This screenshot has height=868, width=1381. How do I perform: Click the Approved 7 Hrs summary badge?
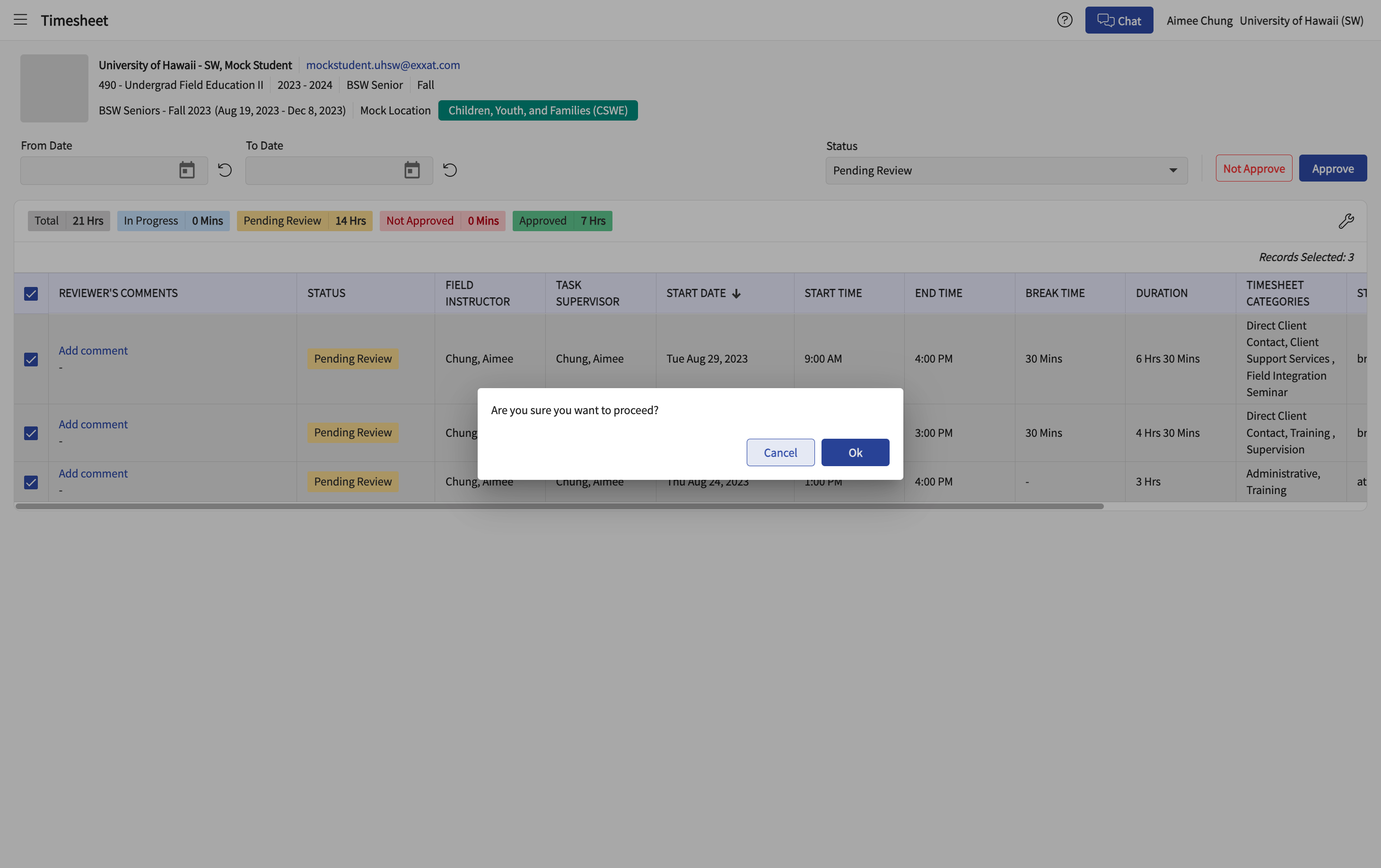(x=562, y=221)
